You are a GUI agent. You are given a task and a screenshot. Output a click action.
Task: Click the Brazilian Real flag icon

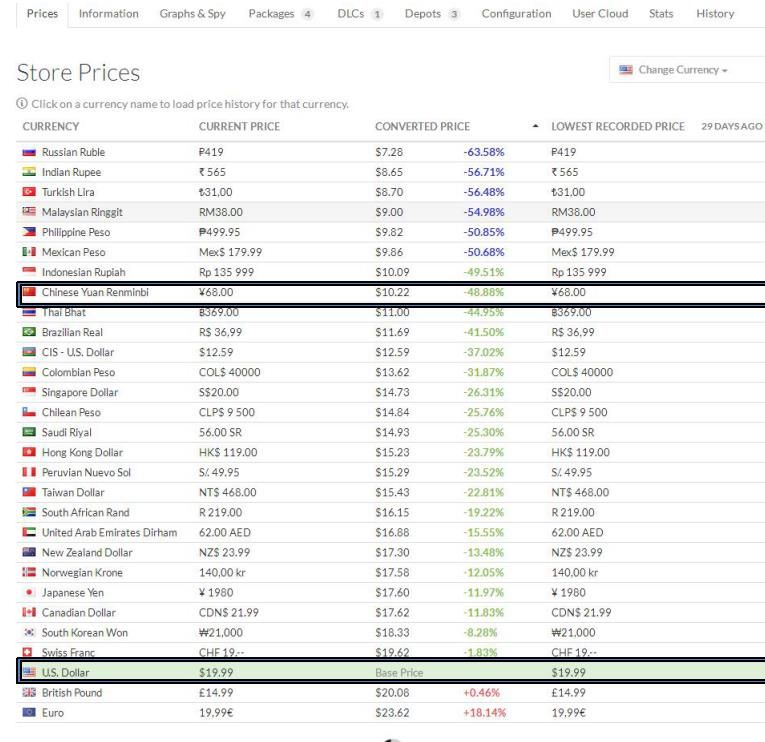28,332
